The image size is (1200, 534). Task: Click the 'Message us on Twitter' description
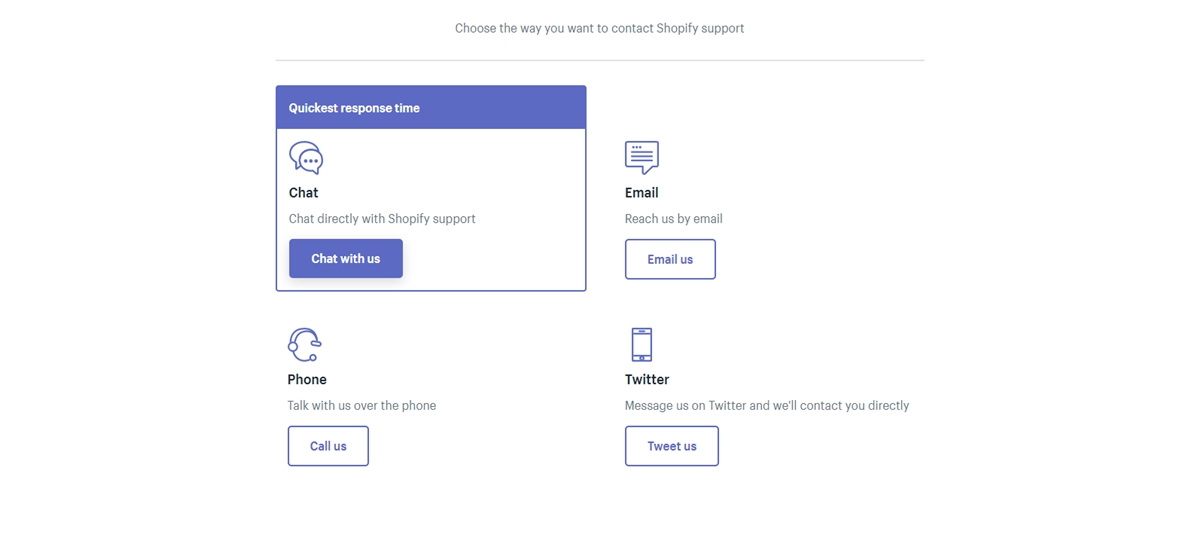pos(767,405)
